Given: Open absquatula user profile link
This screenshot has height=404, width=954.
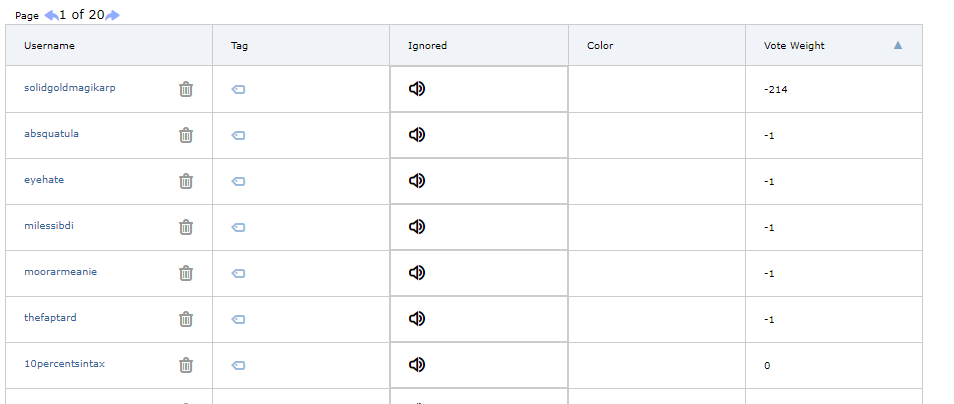Looking at the screenshot, I should coord(51,134).
